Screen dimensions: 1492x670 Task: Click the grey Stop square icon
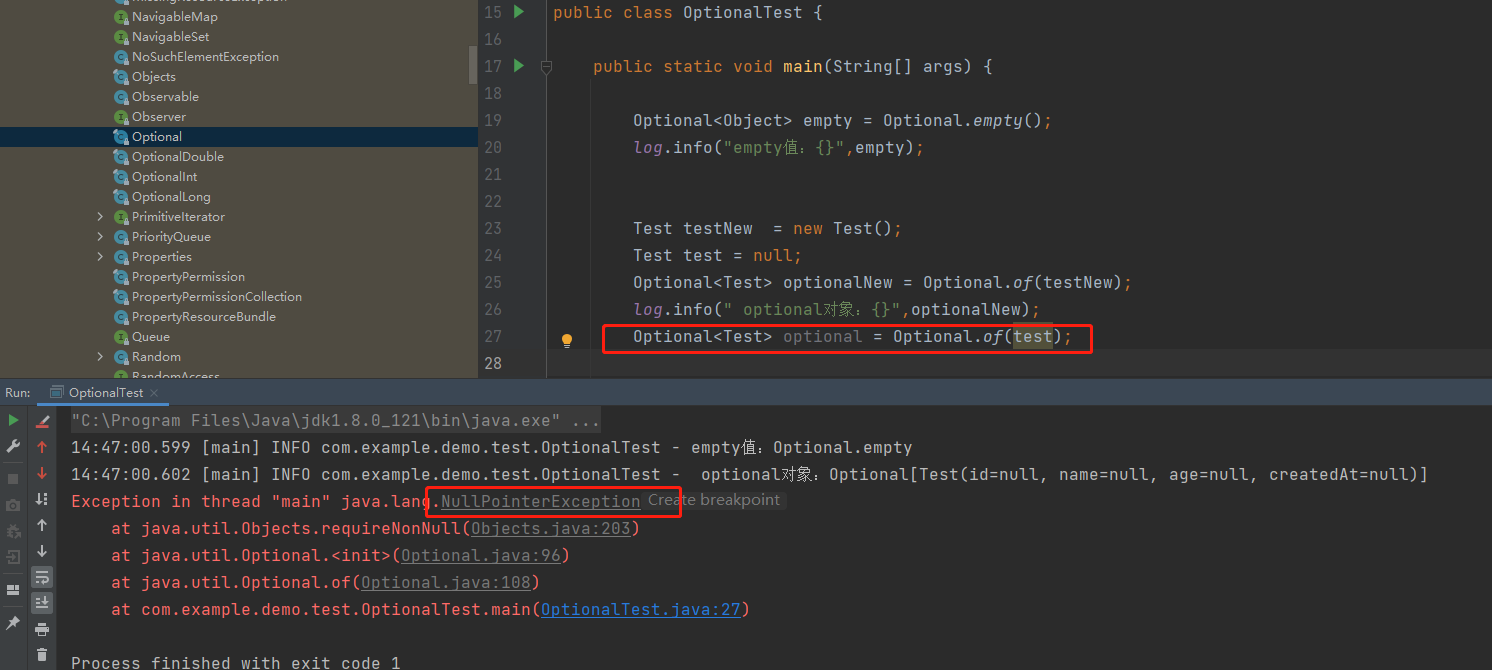pos(13,479)
